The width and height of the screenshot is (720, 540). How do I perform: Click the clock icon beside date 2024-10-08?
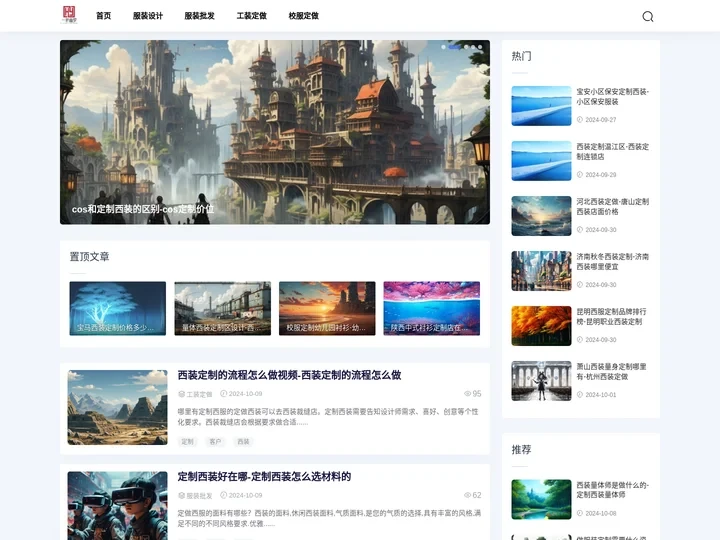coord(580,513)
